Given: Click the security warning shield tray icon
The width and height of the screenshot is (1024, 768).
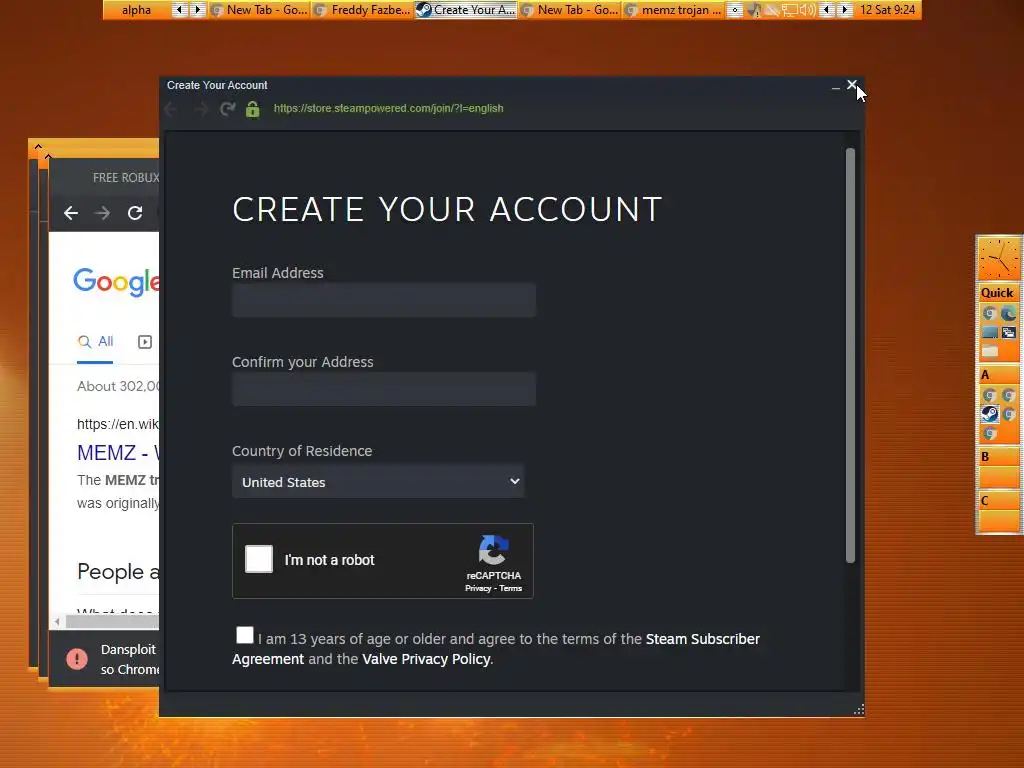Looking at the screenshot, I should pos(754,10).
